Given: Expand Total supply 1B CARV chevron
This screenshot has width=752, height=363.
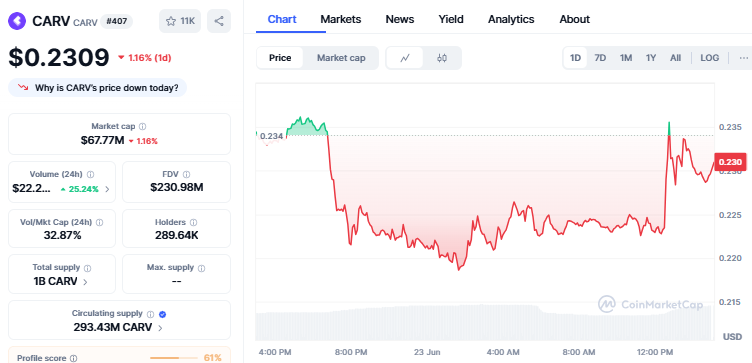Looking at the screenshot, I should (85, 282).
